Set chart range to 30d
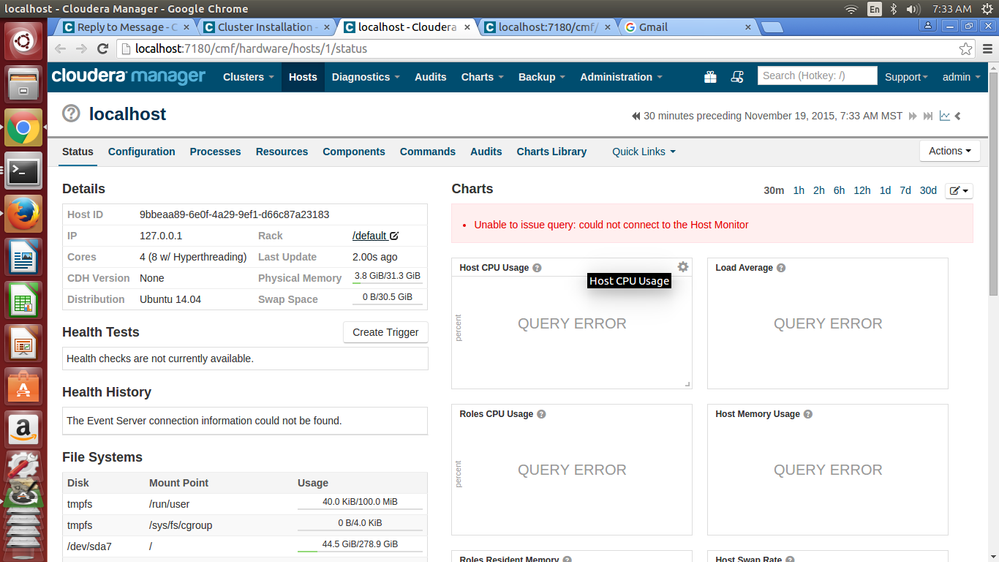The width and height of the screenshot is (999, 562). (928, 191)
